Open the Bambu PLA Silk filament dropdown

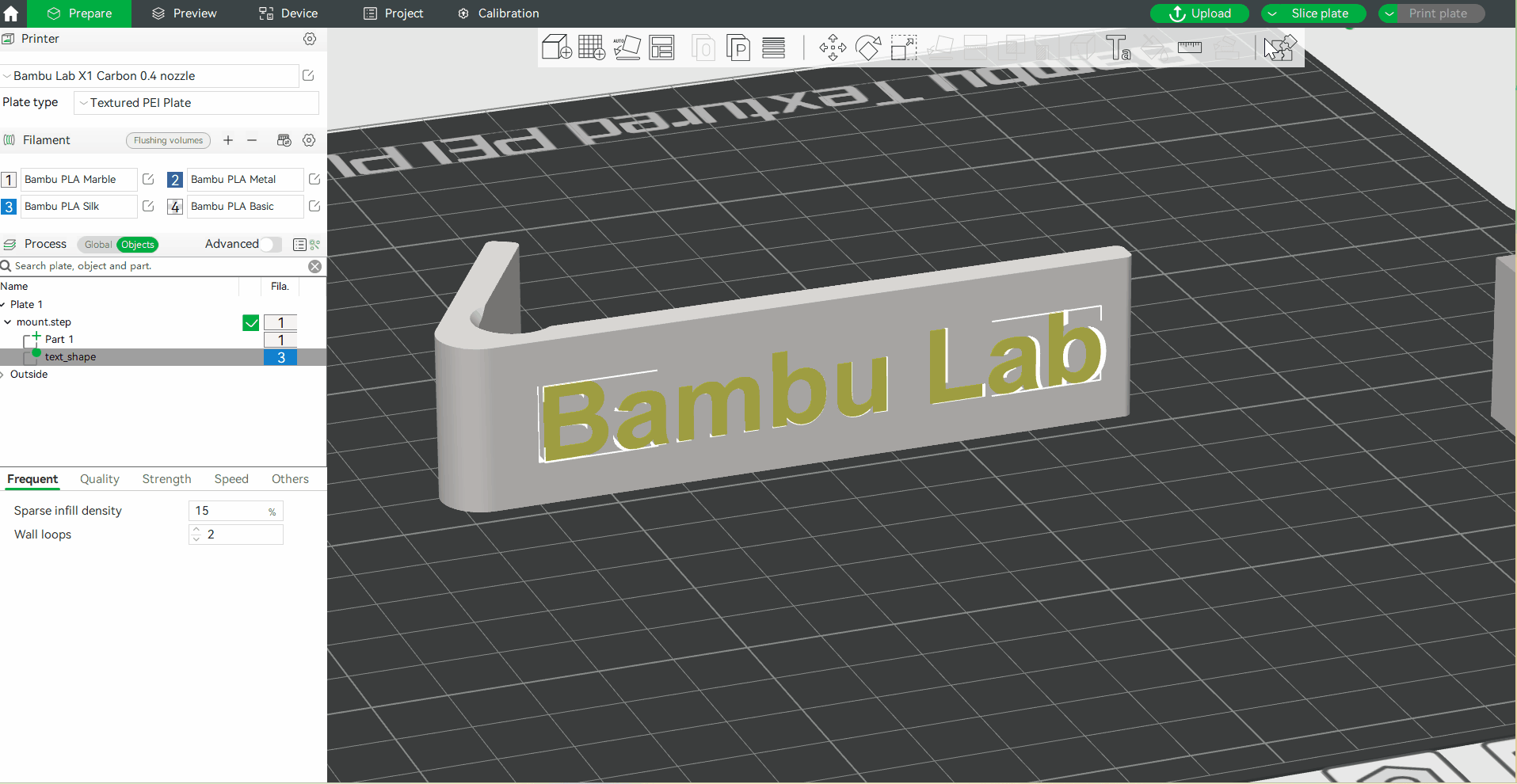[78, 207]
